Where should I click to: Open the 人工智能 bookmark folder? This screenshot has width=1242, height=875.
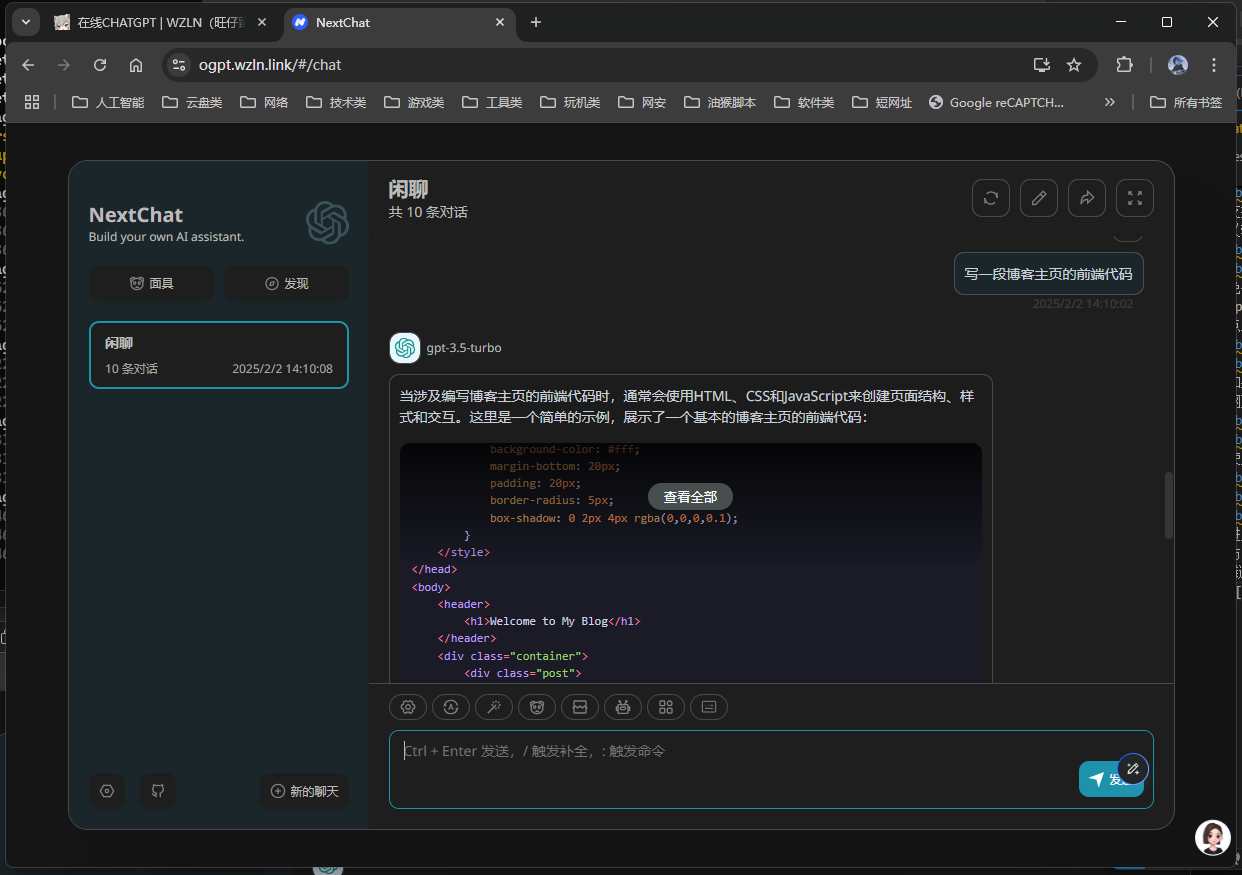[108, 102]
